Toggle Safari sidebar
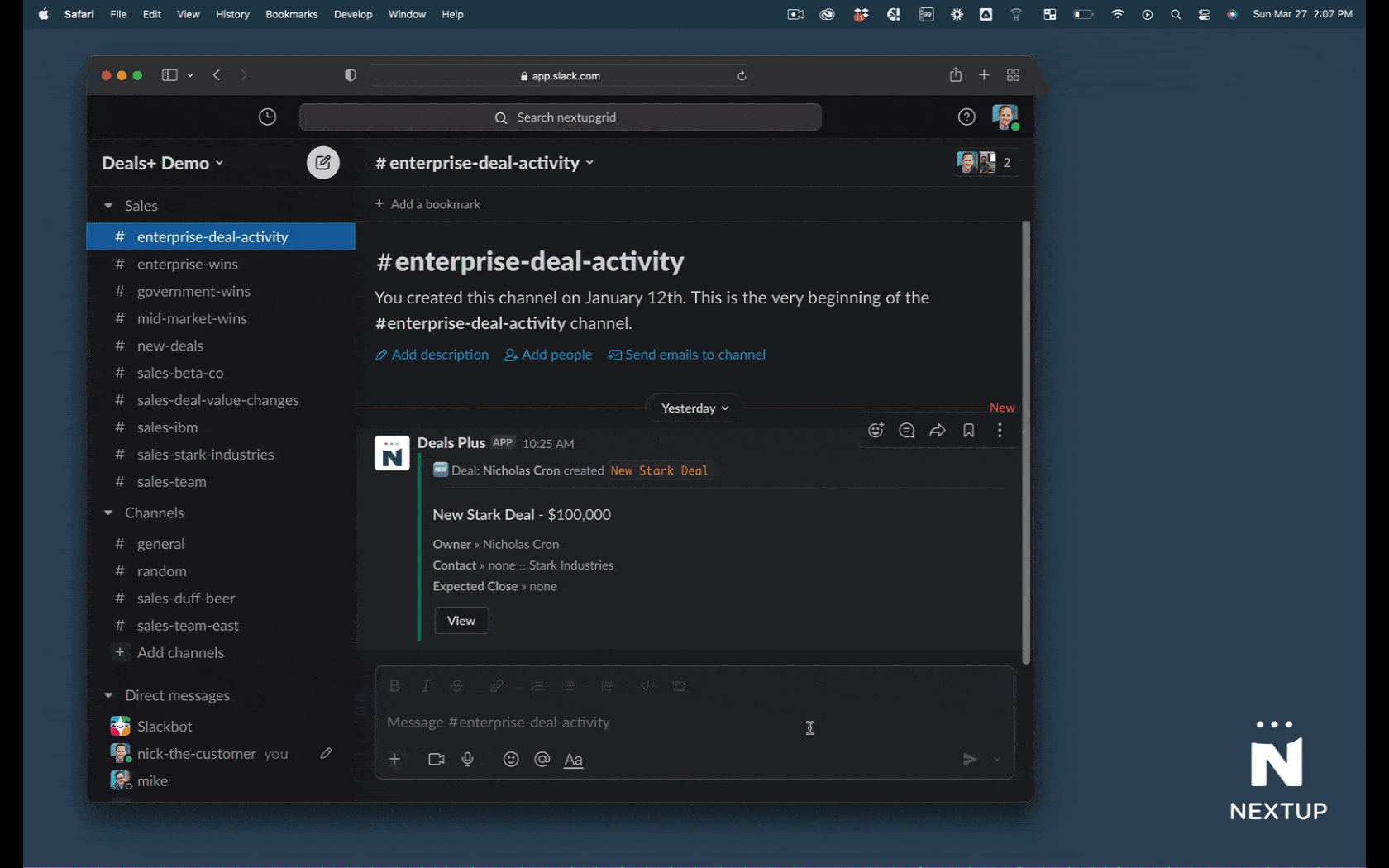1389x868 pixels. (169, 75)
